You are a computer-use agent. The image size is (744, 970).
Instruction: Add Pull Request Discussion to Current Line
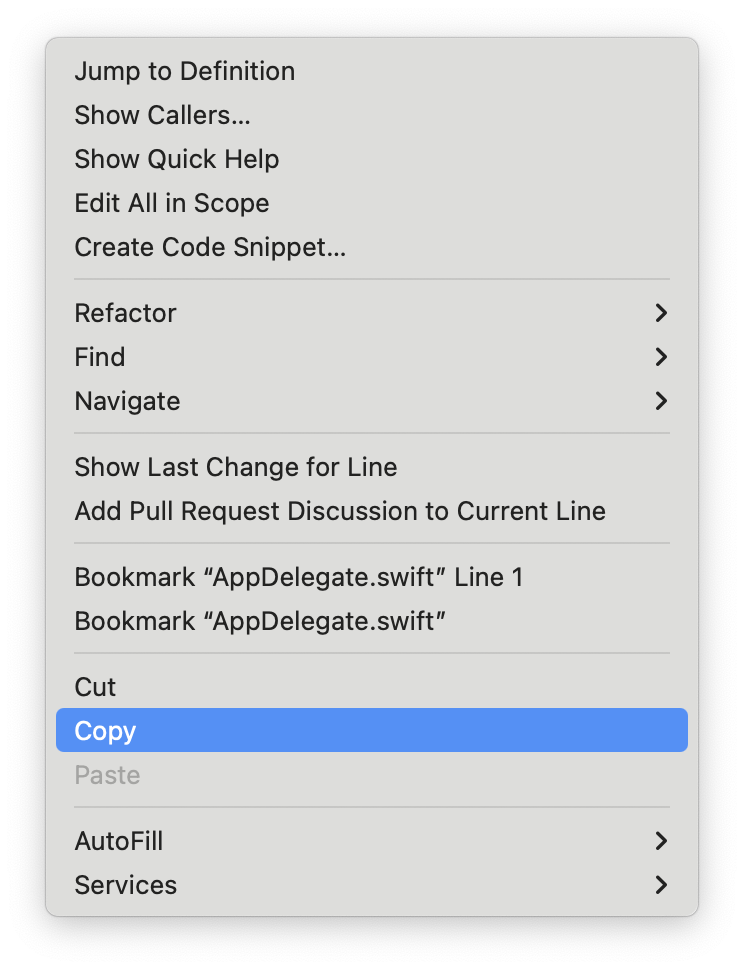pos(340,511)
